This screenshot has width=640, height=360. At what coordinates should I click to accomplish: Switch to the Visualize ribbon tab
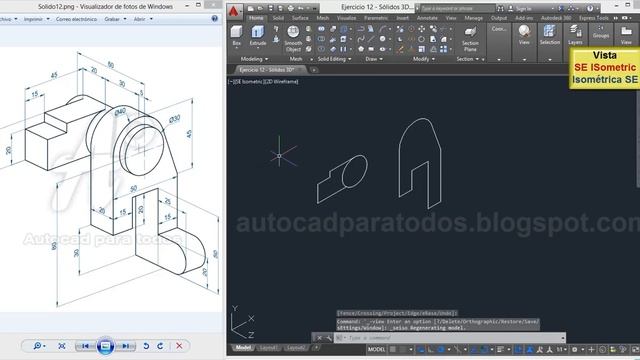[x=347, y=18]
